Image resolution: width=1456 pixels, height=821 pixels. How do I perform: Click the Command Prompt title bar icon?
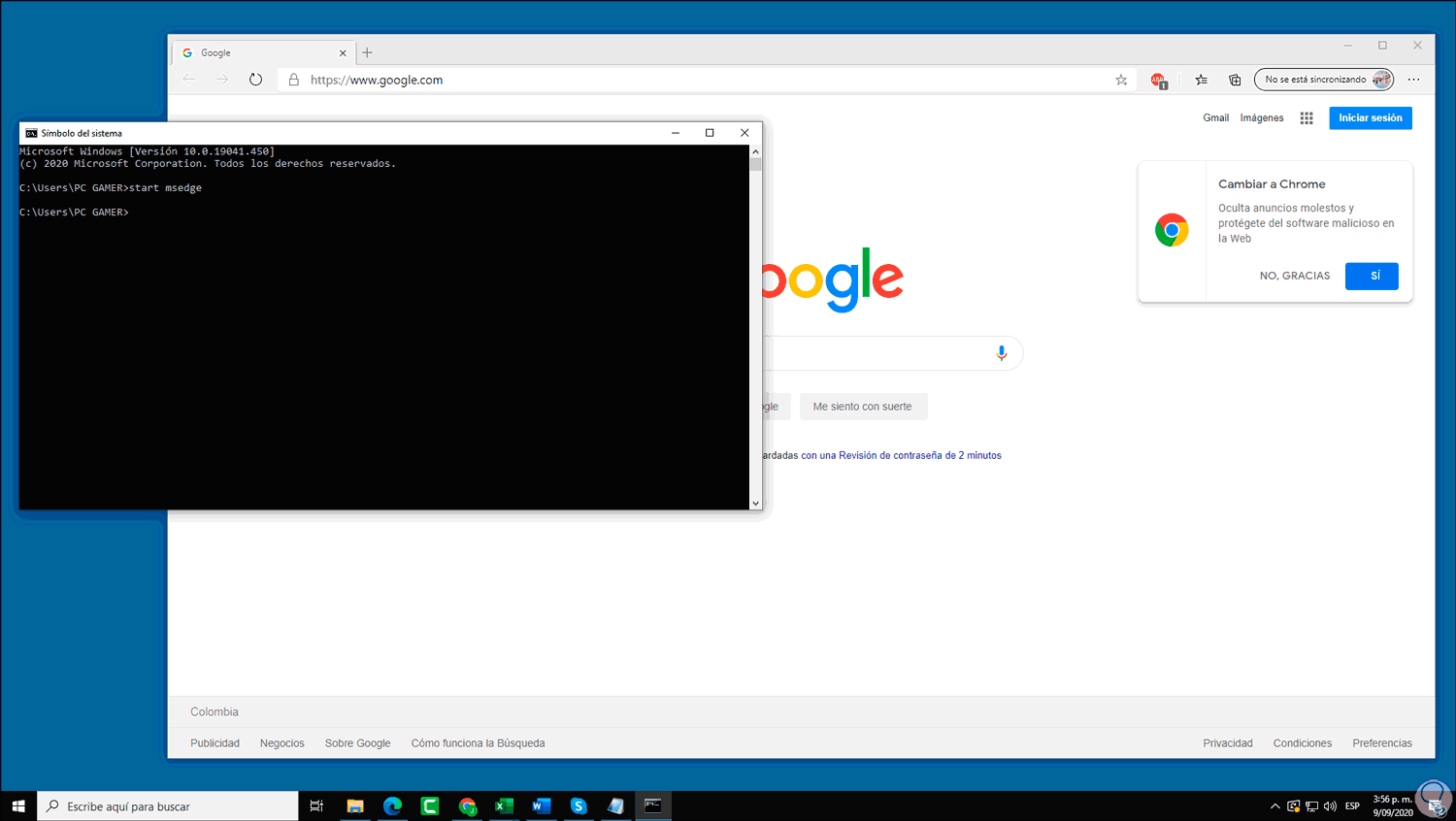31,133
